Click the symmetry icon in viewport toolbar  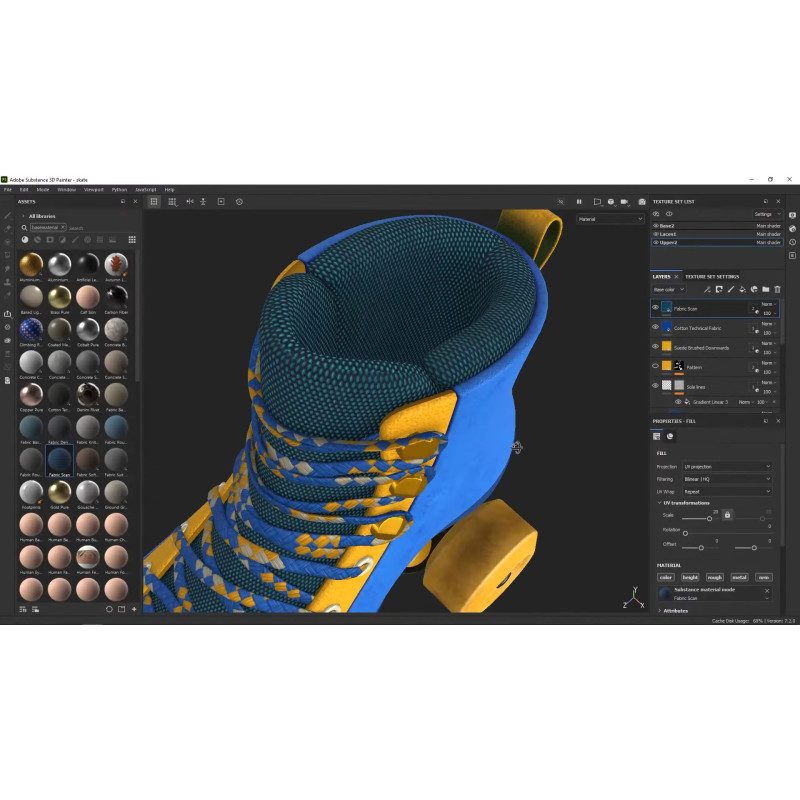tap(189, 202)
